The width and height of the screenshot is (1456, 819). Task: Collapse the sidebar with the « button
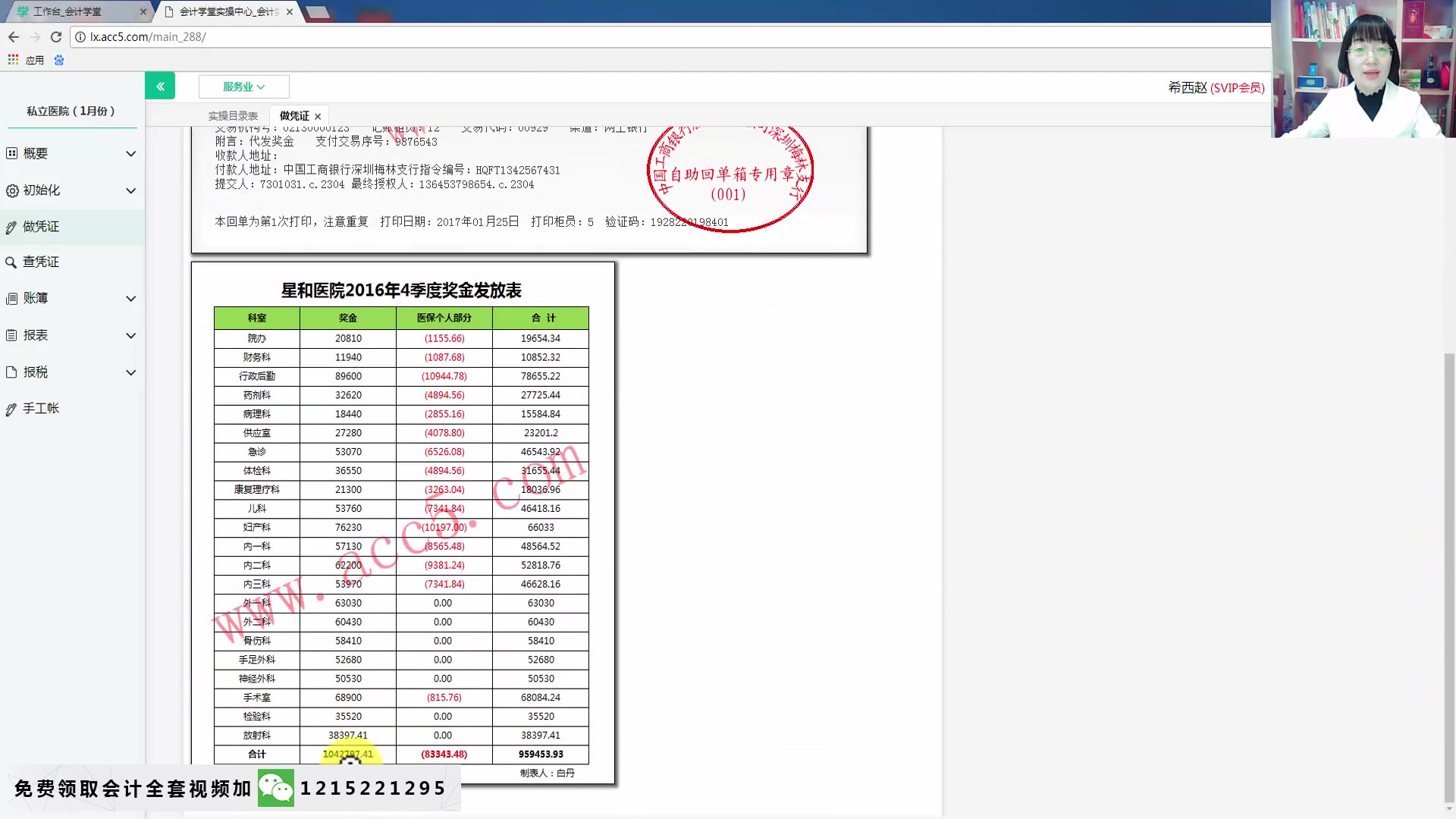(160, 86)
